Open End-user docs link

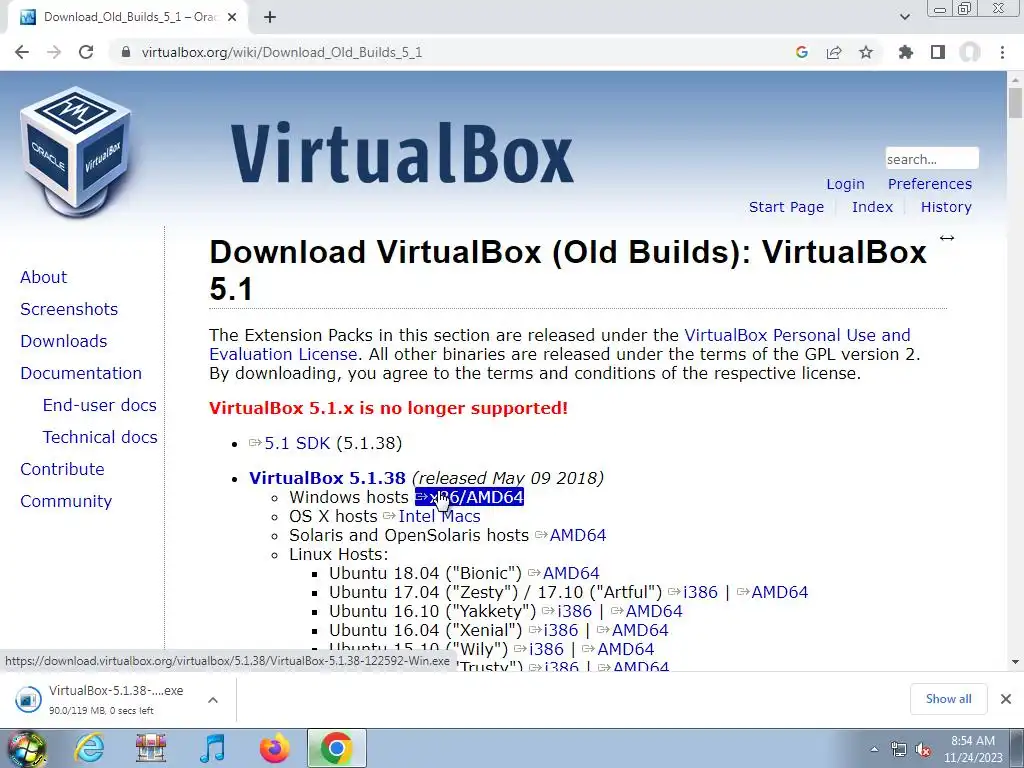coord(99,405)
